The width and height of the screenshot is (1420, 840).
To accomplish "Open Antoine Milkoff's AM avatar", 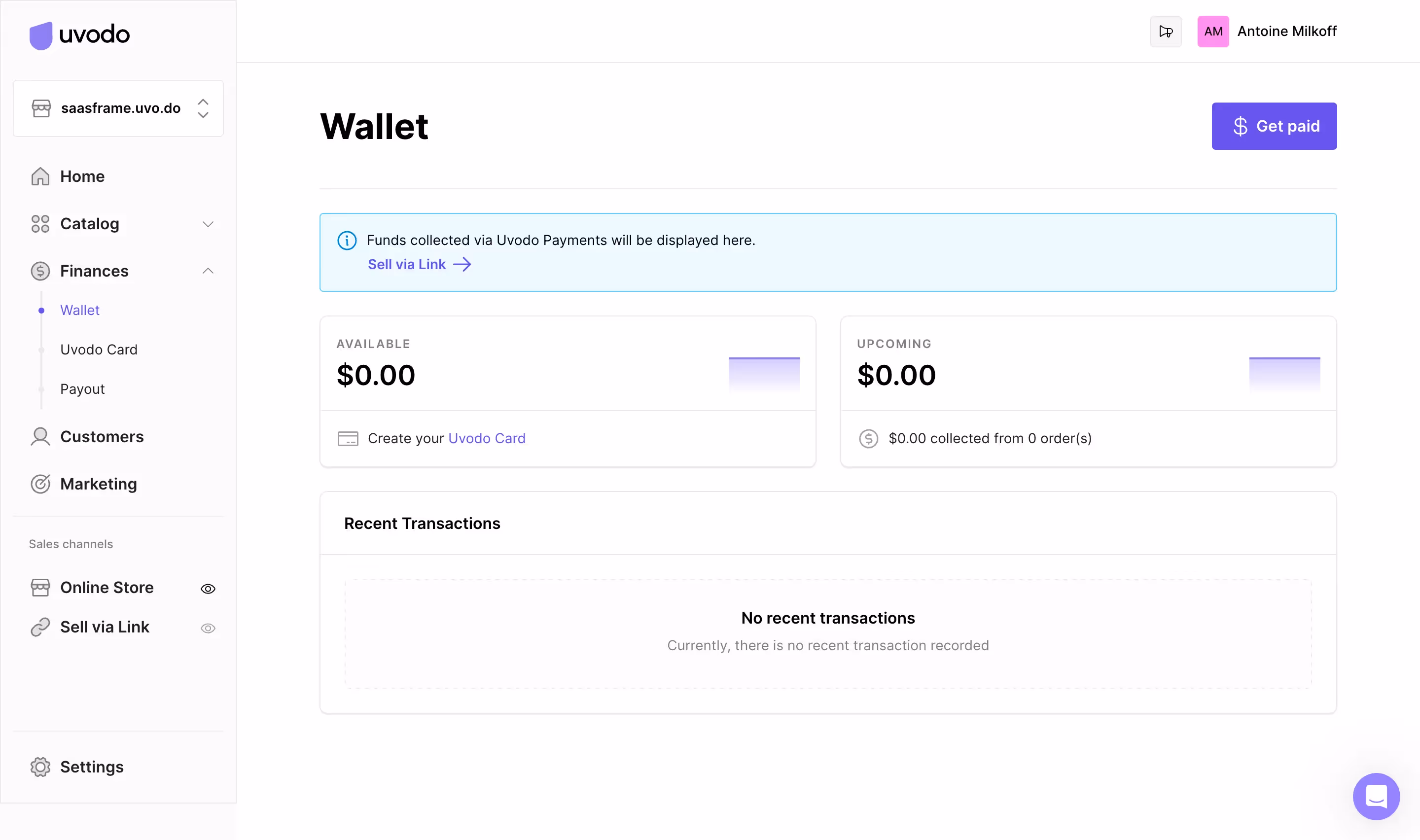I will pyautogui.click(x=1213, y=31).
